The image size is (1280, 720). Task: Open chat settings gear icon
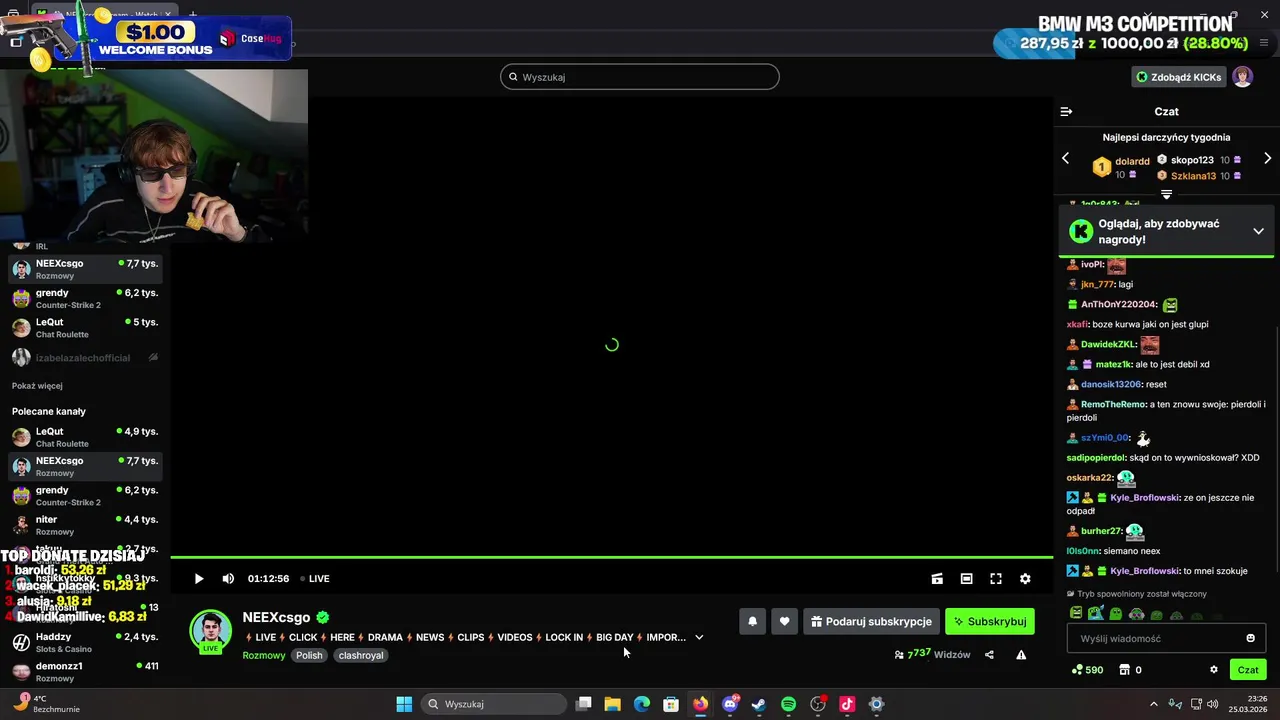[1214, 670]
